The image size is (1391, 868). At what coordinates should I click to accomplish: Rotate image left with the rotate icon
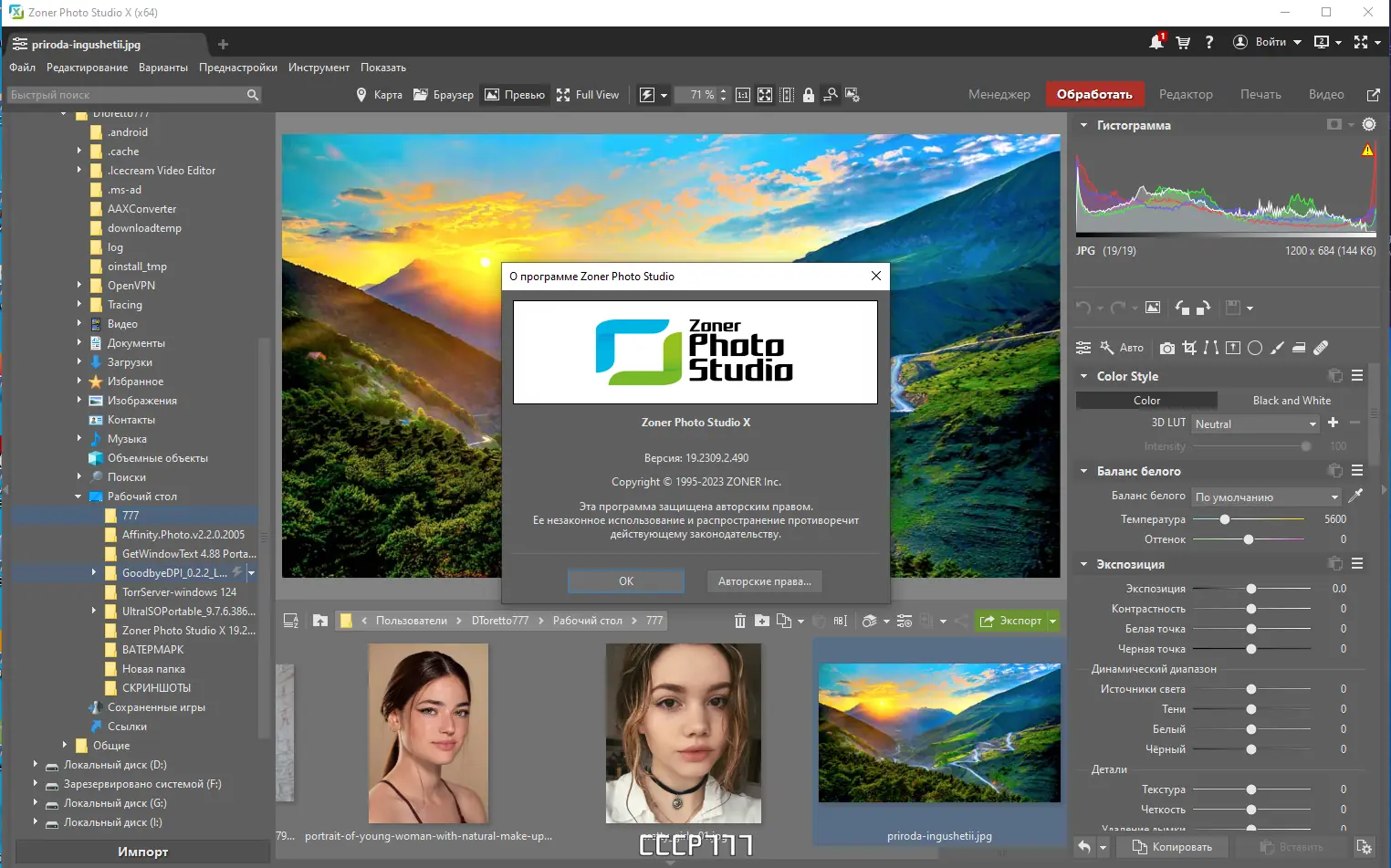pos(1182,308)
